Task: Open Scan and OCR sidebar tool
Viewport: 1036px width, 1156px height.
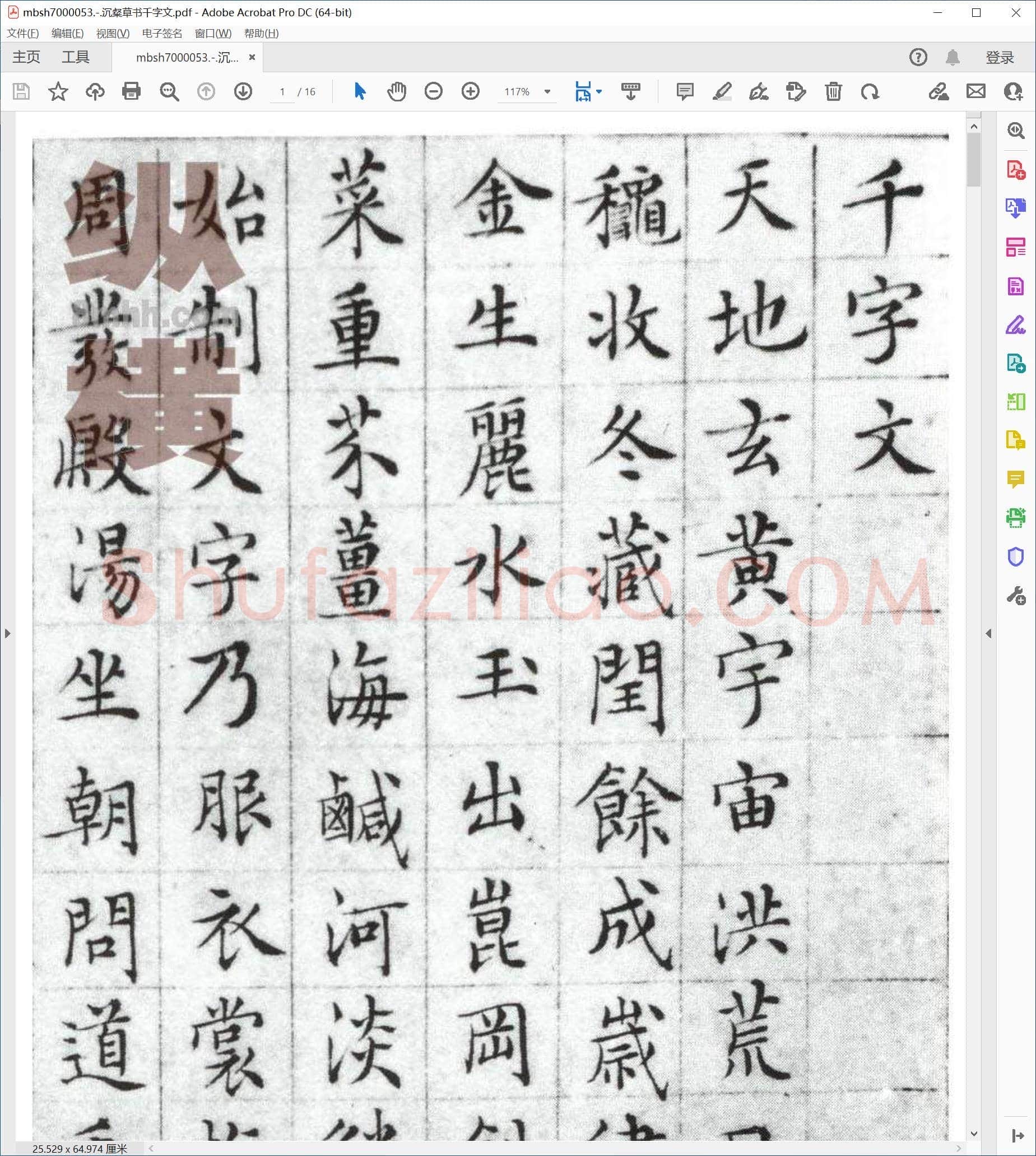Action: [1016, 518]
